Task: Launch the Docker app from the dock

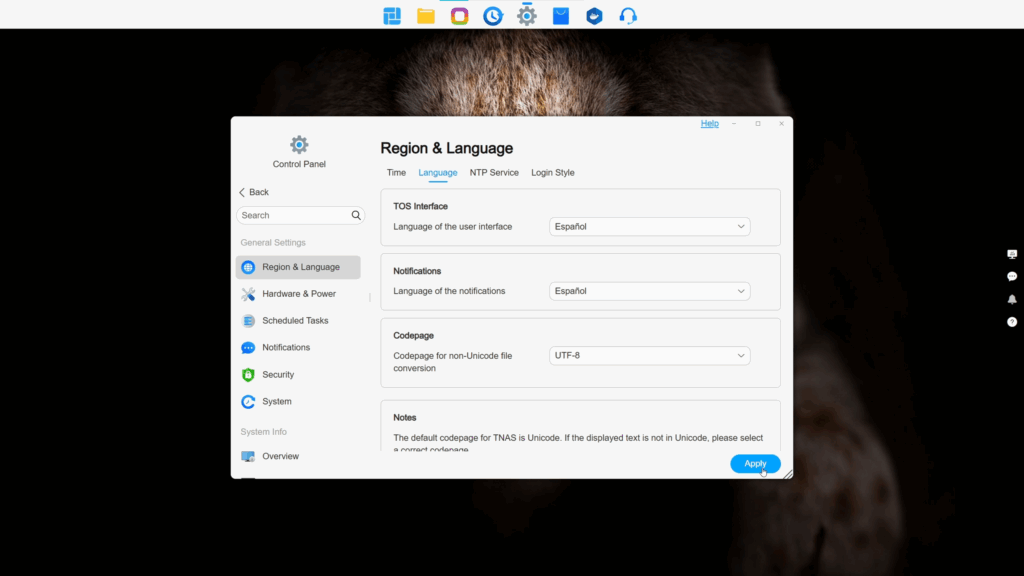Action: [594, 16]
